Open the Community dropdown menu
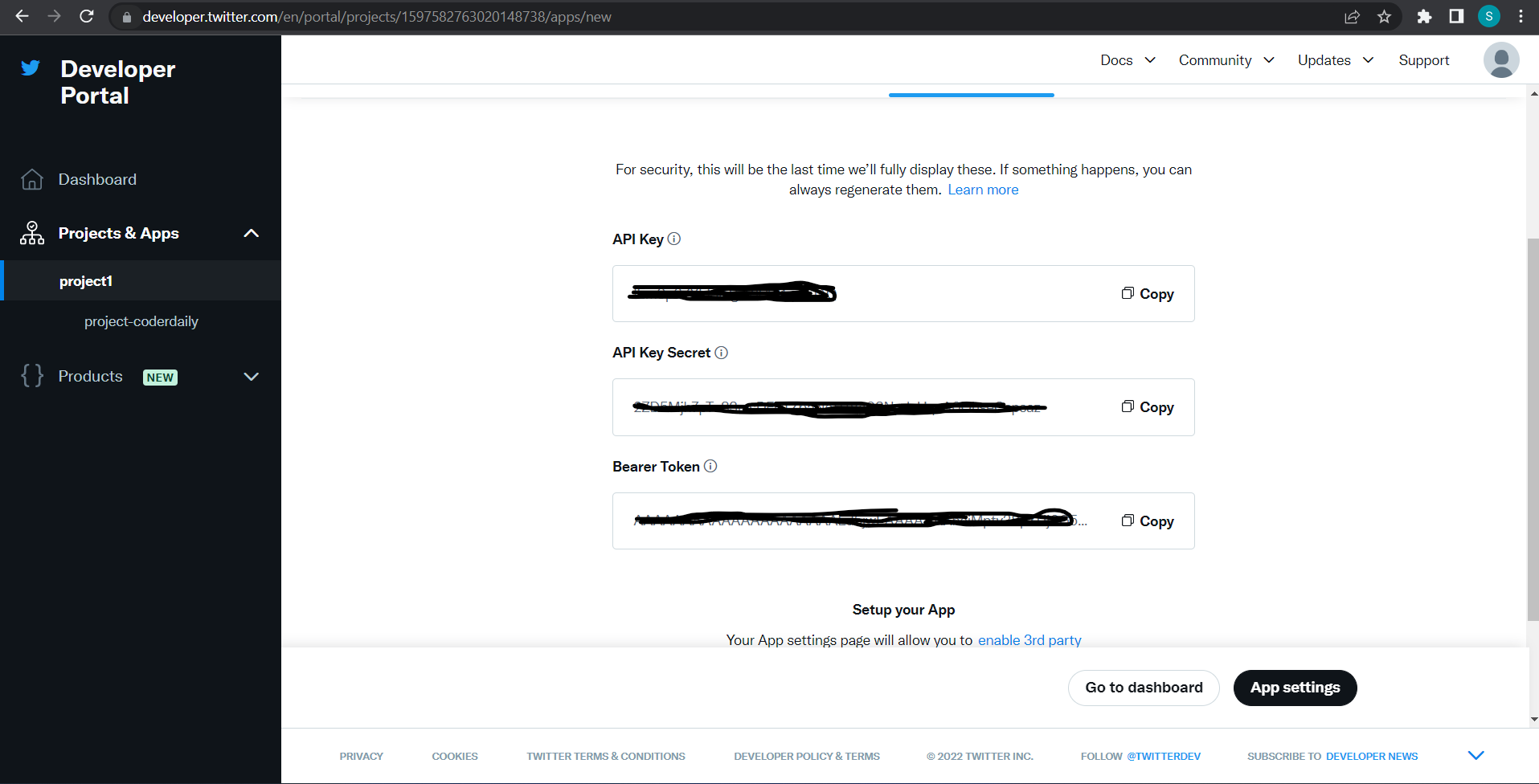Viewport: 1539px width, 784px height. [x=1226, y=60]
